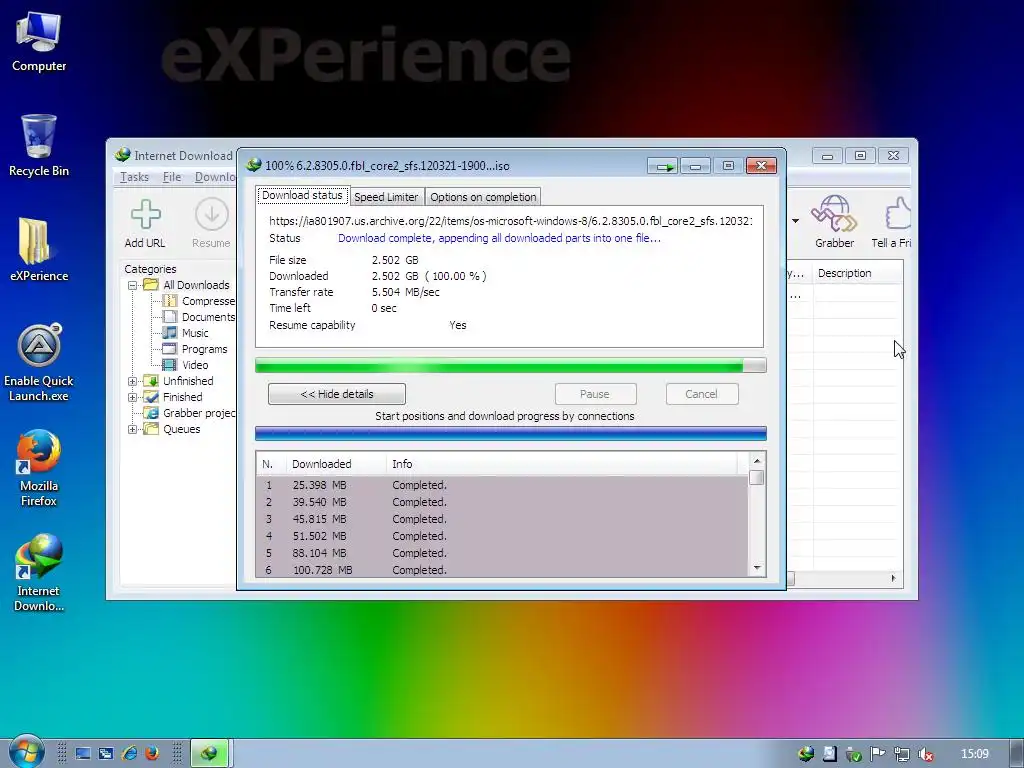
Task: Open the Downloads menu
Action: pos(215,177)
